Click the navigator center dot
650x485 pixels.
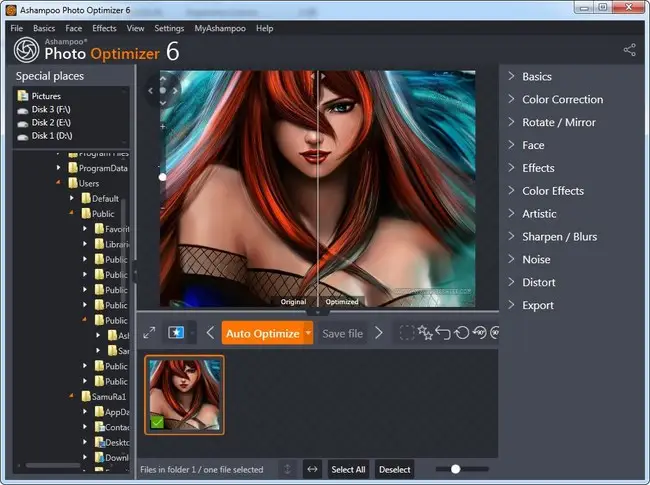[x=163, y=90]
